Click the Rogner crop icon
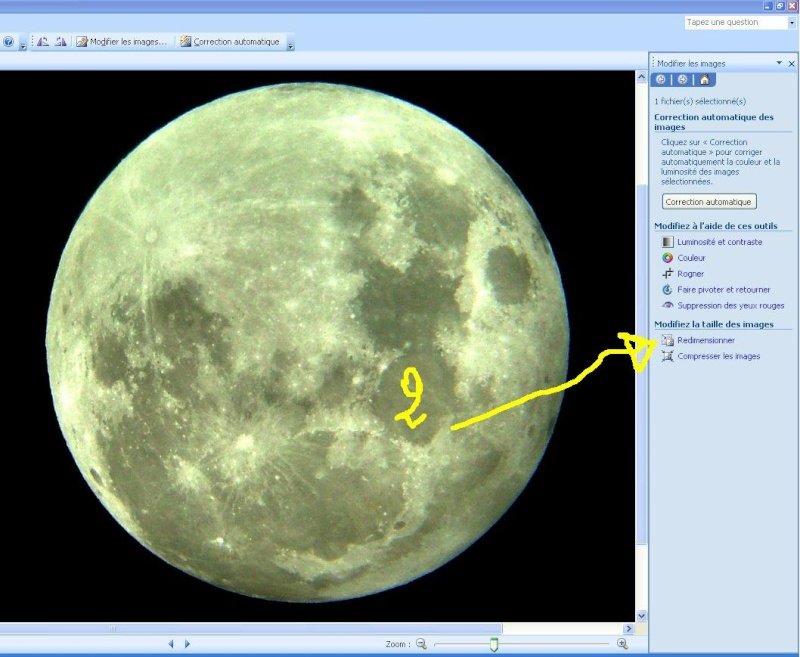This screenshot has width=800, height=657. pyautogui.click(x=667, y=274)
